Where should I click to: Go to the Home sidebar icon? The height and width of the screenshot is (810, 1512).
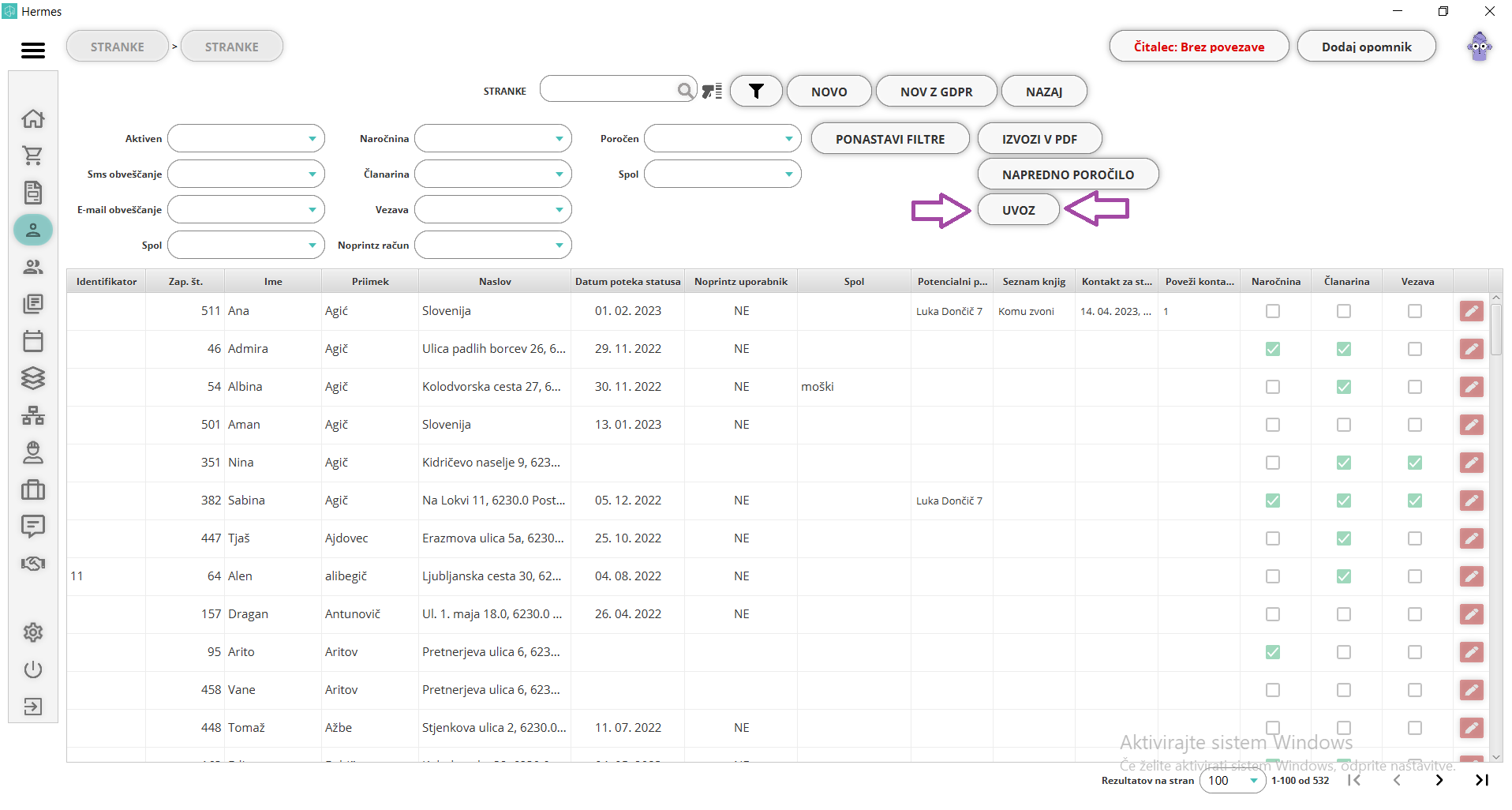(33, 118)
